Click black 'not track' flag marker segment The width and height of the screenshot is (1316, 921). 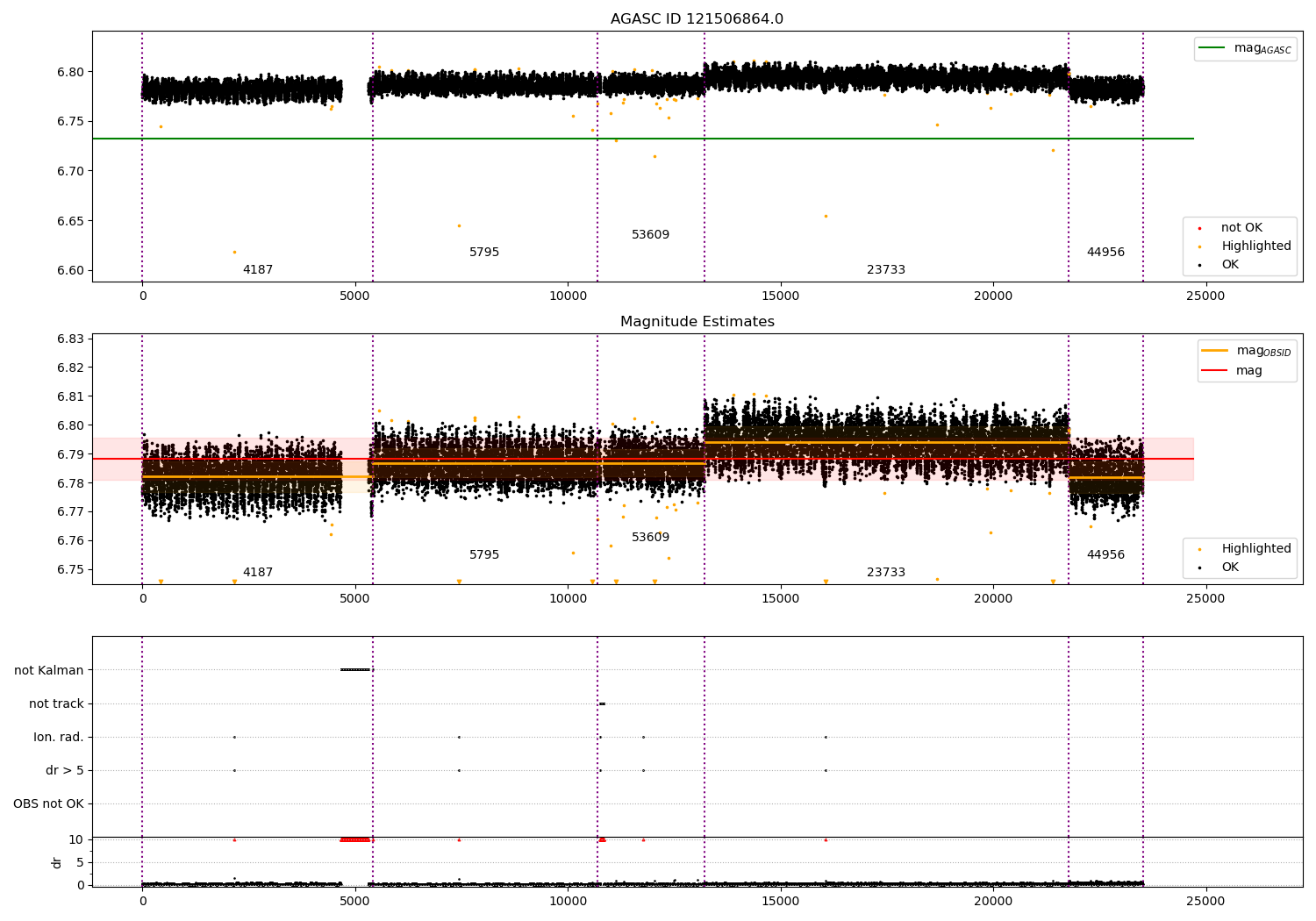pyautogui.click(x=602, y=703)
